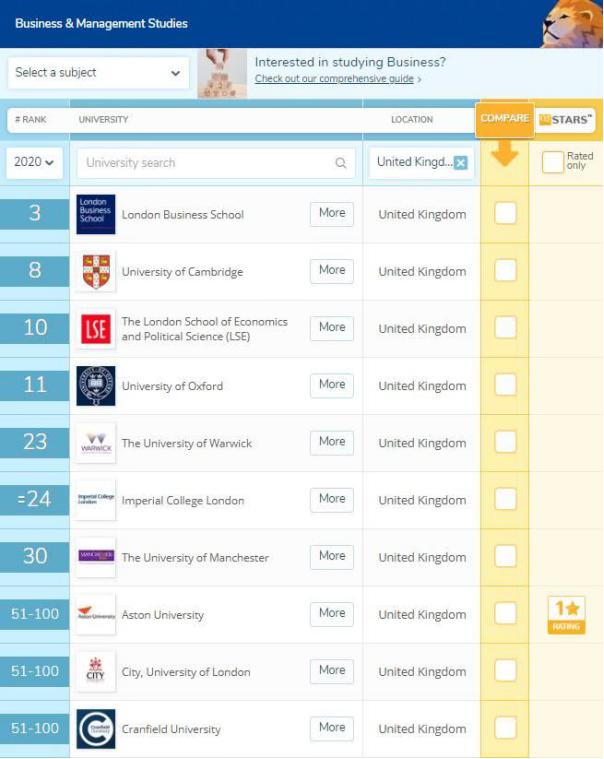Click the search magnifier icon

pyautogui.click(x=341, y=163)
